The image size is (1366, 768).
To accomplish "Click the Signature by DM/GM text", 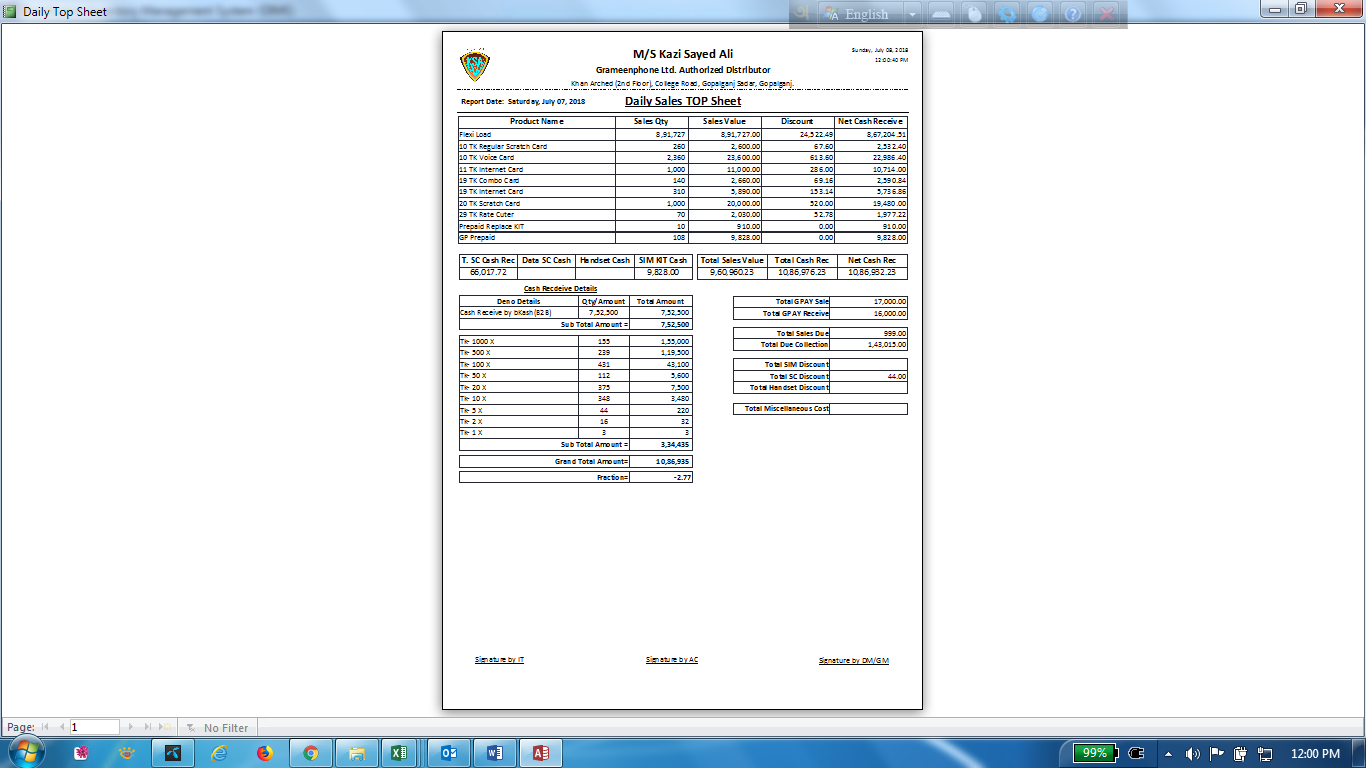I will point(854,661).
